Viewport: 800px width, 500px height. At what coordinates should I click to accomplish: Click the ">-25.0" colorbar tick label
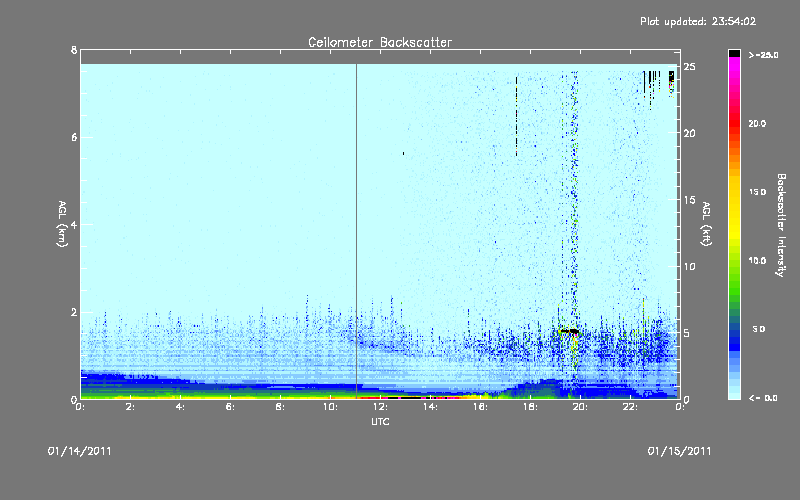pyautogui.click(x=763, y=55)
